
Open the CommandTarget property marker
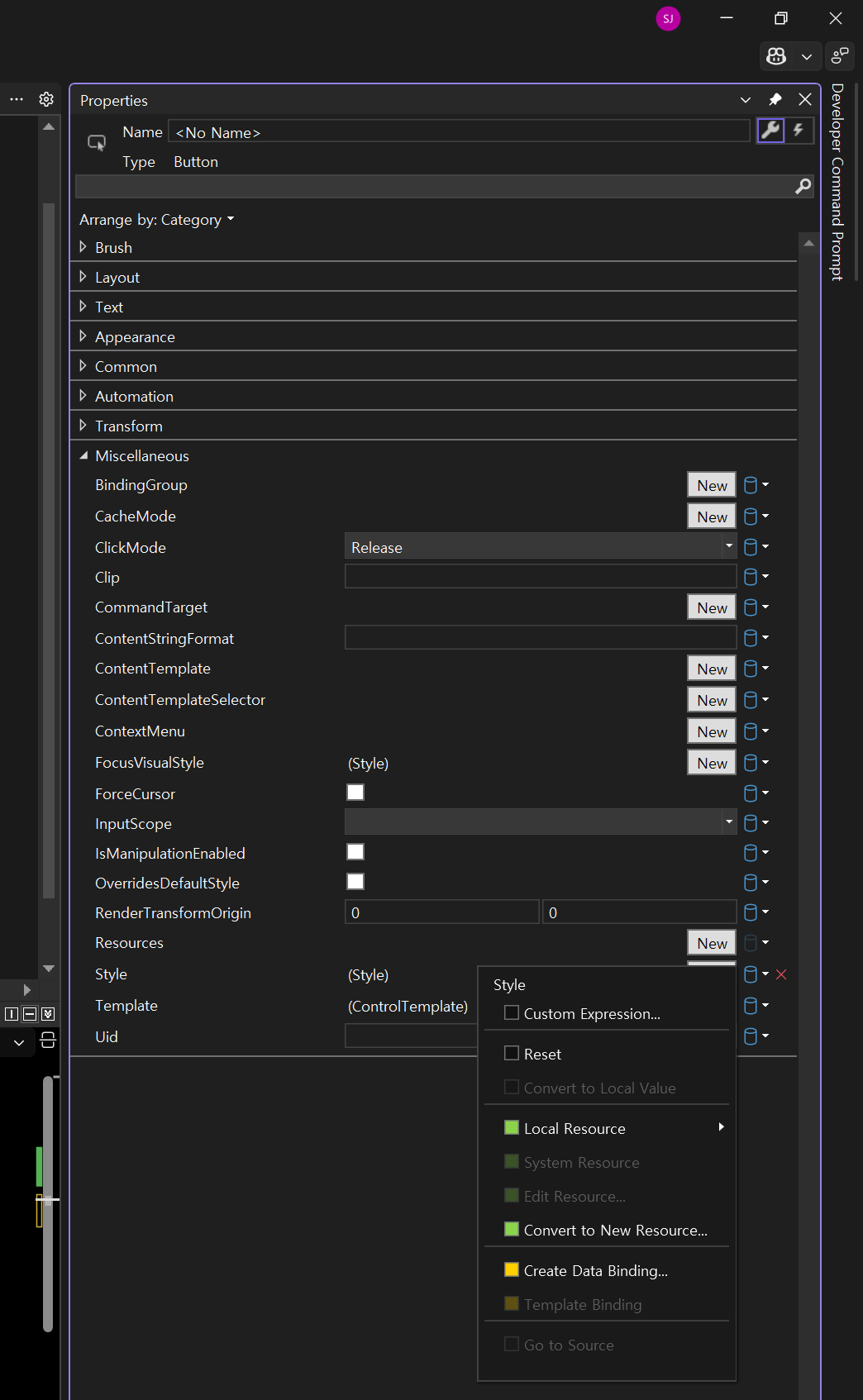point(756,607)
